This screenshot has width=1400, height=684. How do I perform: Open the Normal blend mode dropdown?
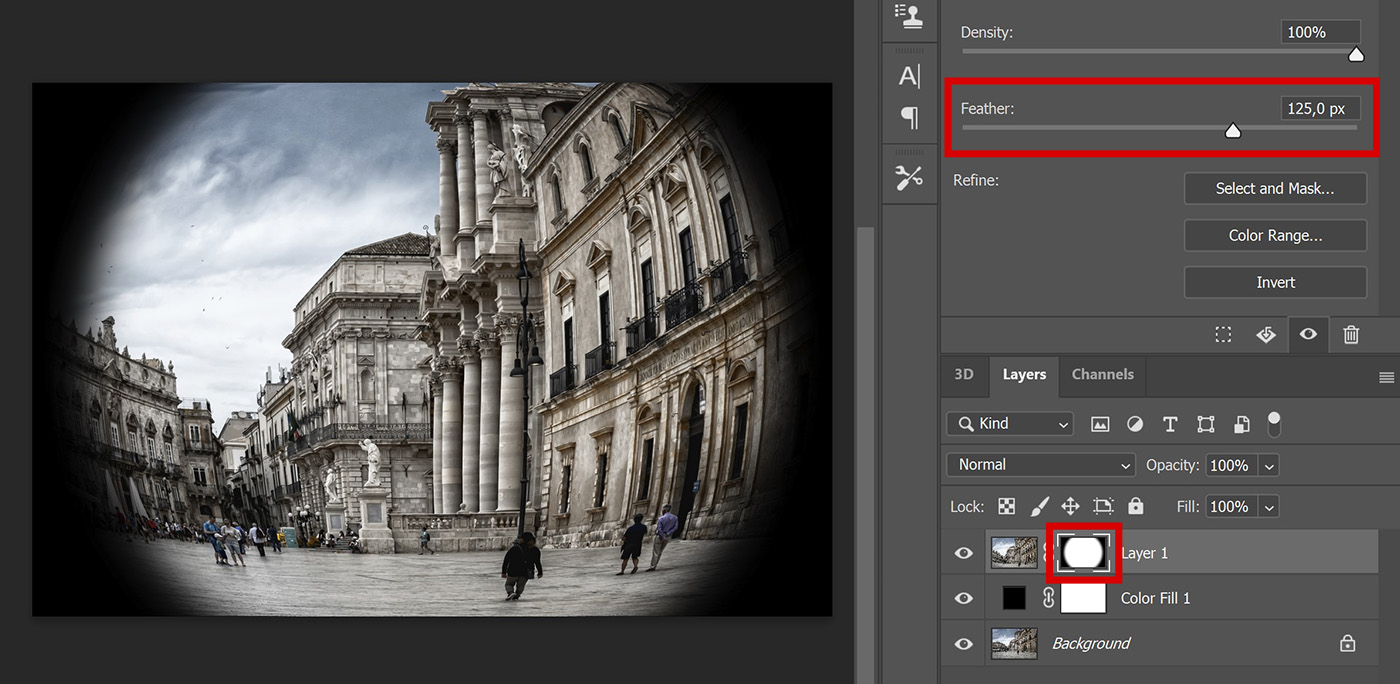1040,465
